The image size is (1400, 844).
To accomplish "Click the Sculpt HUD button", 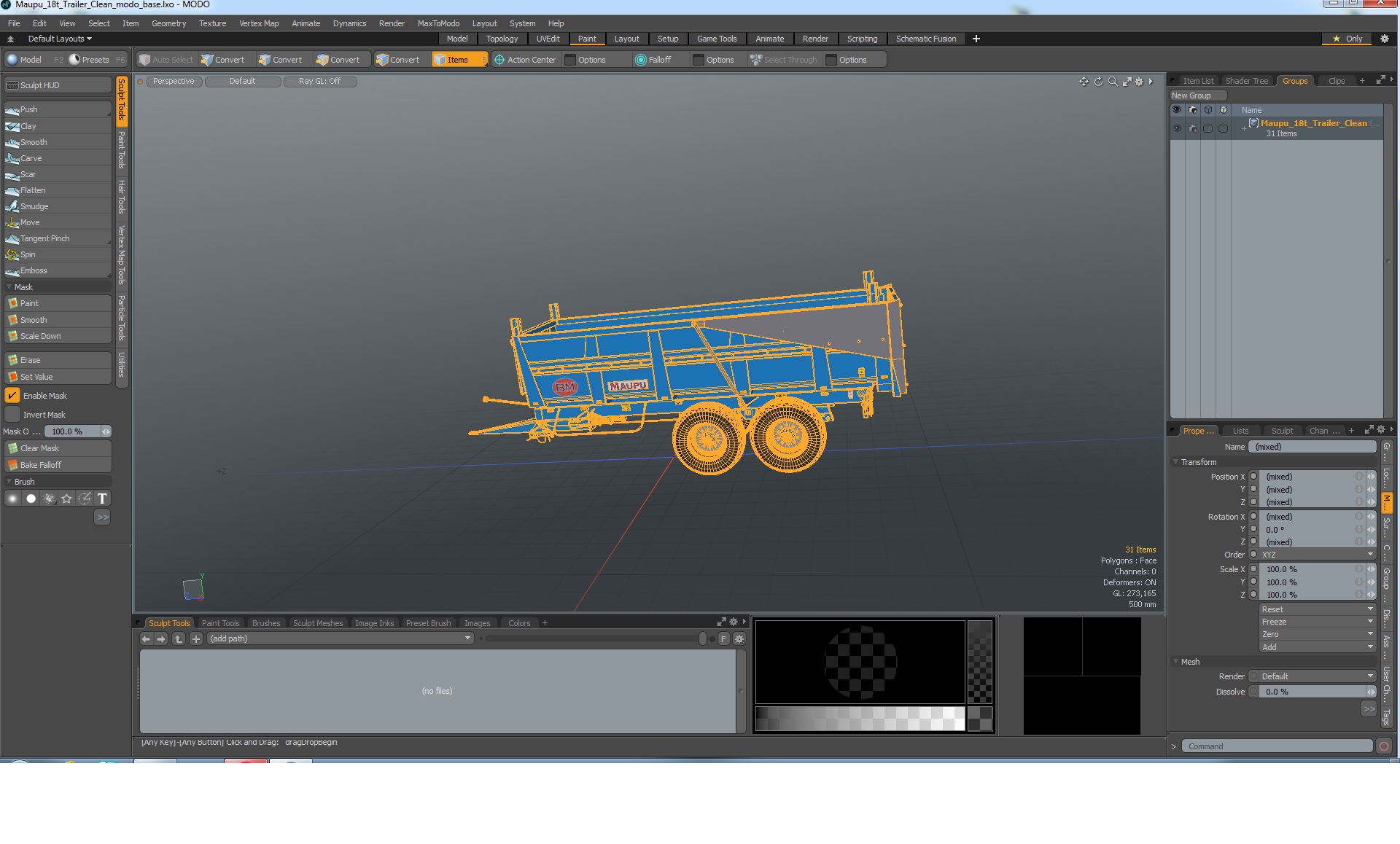I will click(58, 85).
